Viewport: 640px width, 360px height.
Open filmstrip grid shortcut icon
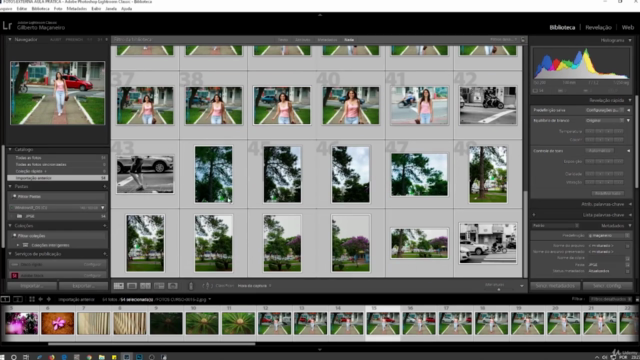point(32,299)
